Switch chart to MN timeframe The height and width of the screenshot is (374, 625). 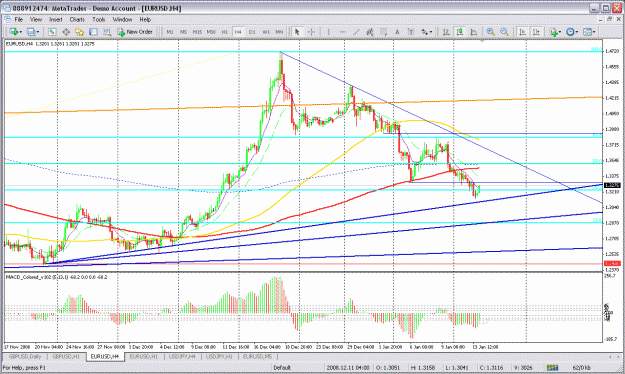pos(279,32)
